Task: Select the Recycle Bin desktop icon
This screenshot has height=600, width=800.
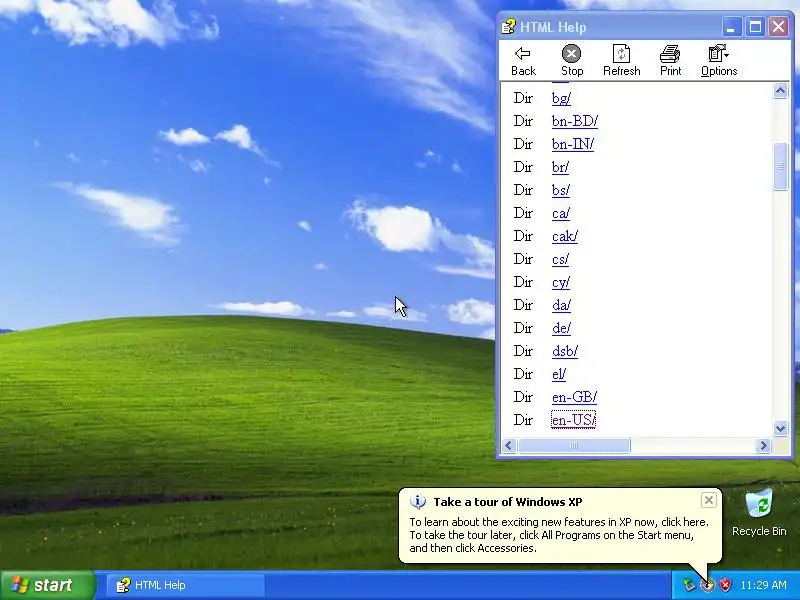Action: pos(759,513)
